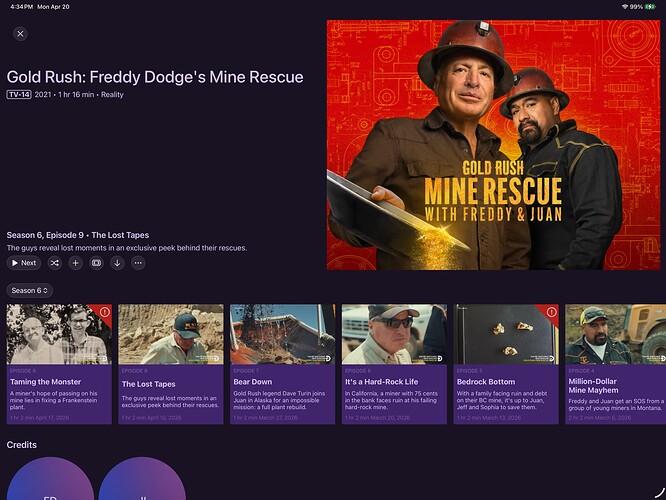Open the second credits avatar circle
666x500 pixels.
click(x=142, y=479)
